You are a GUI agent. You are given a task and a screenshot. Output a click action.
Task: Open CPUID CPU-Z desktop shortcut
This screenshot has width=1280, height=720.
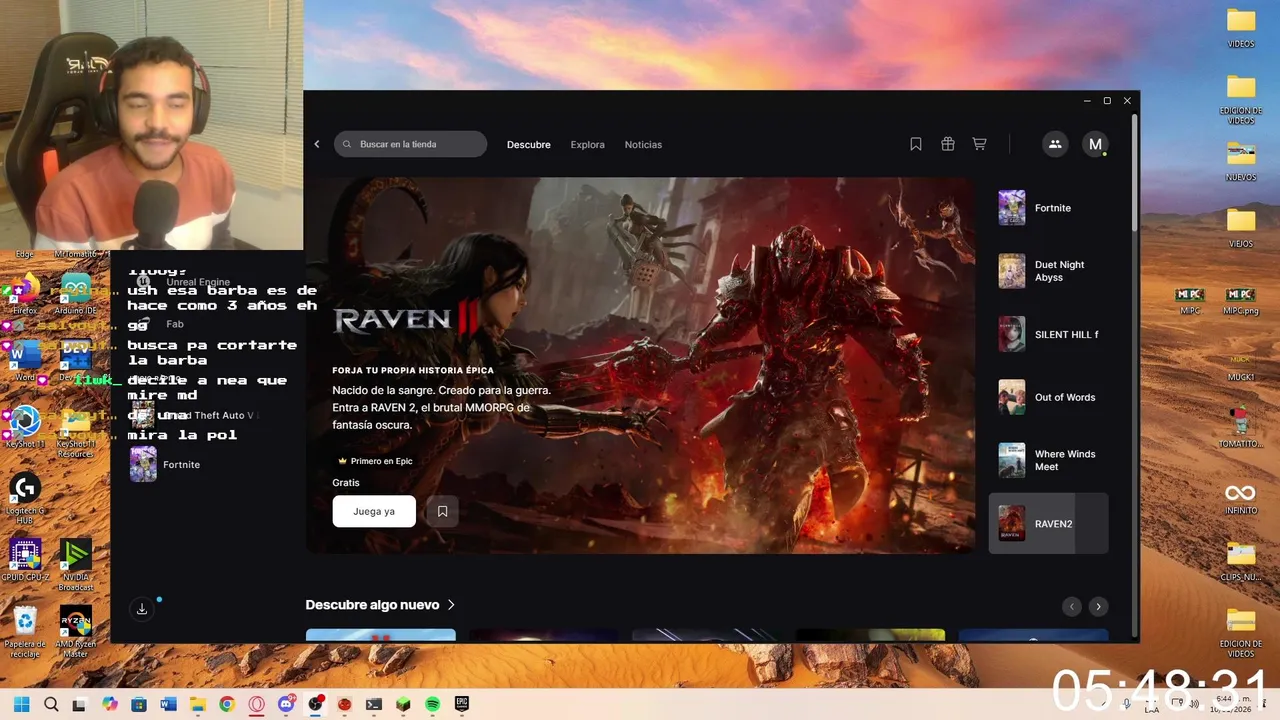point(24,560)
